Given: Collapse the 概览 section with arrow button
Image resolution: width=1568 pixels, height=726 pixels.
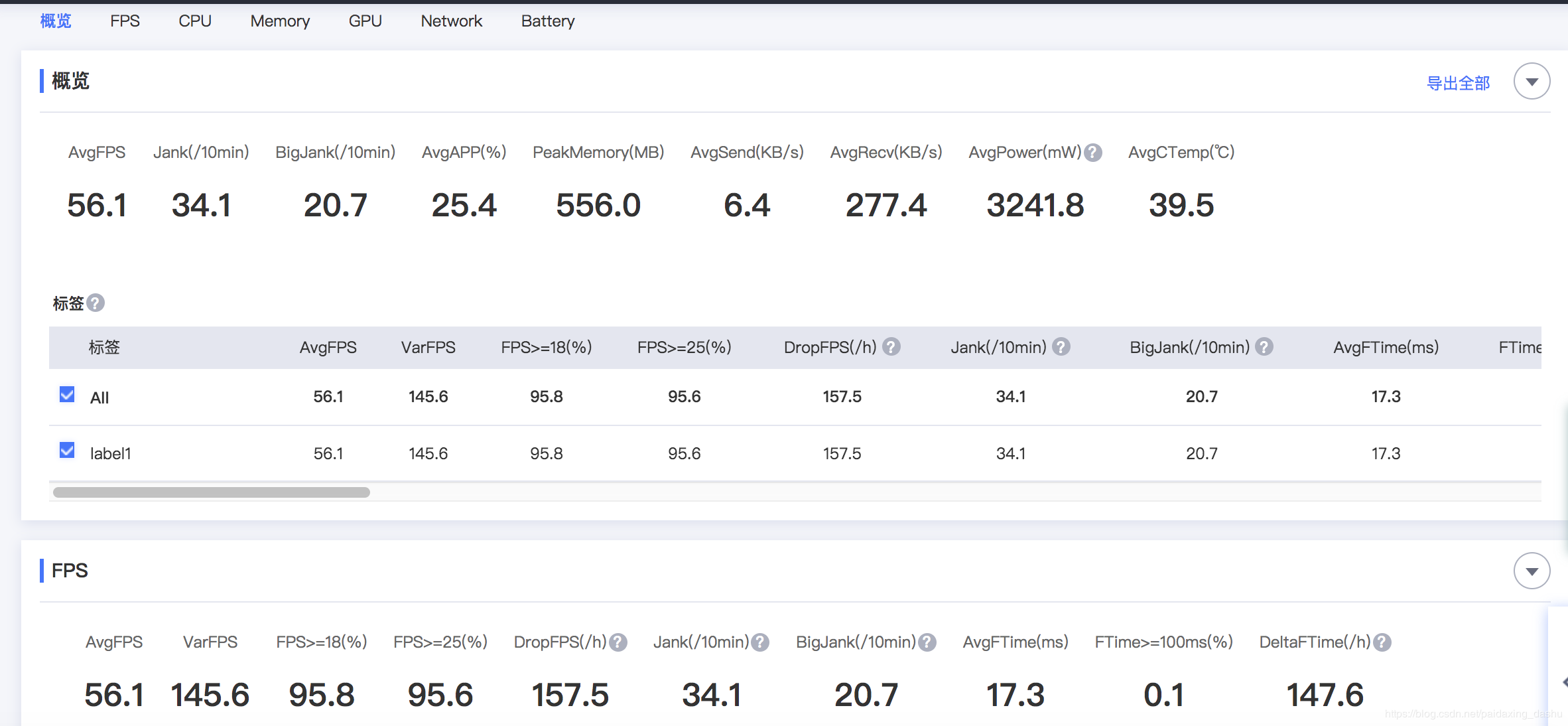Looking at the screenshot, I should [x=1532, y=82].
